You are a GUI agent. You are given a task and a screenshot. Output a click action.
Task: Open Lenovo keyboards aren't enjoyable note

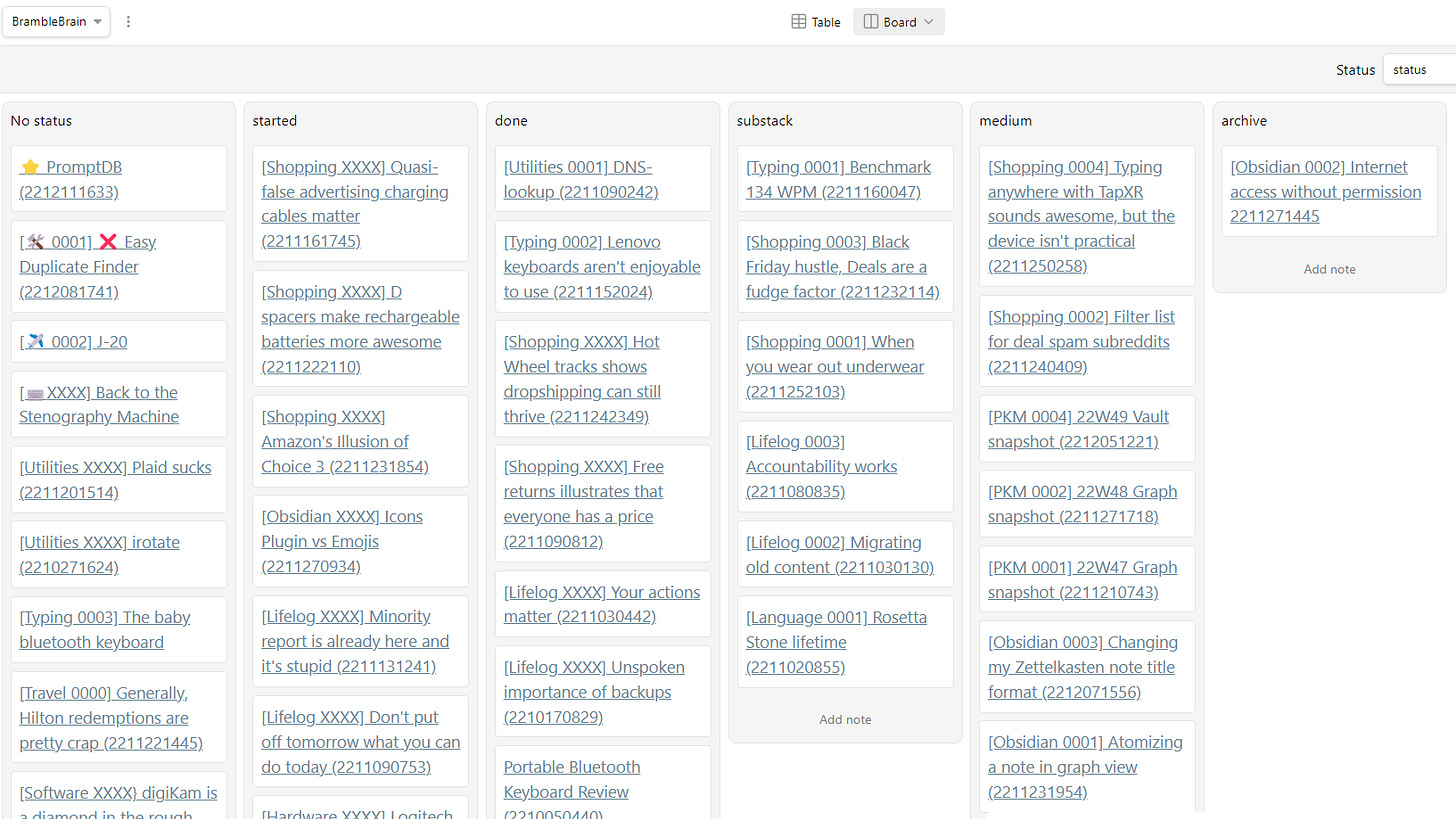603,266
